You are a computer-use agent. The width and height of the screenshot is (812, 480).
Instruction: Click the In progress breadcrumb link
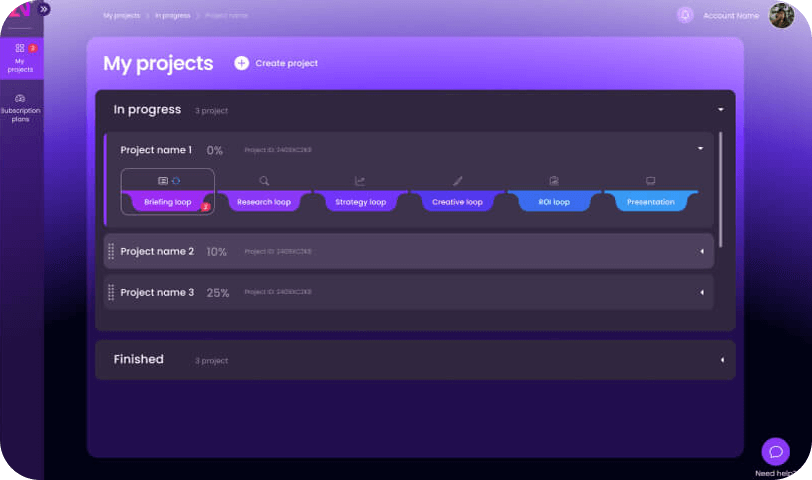pos(172,16)
